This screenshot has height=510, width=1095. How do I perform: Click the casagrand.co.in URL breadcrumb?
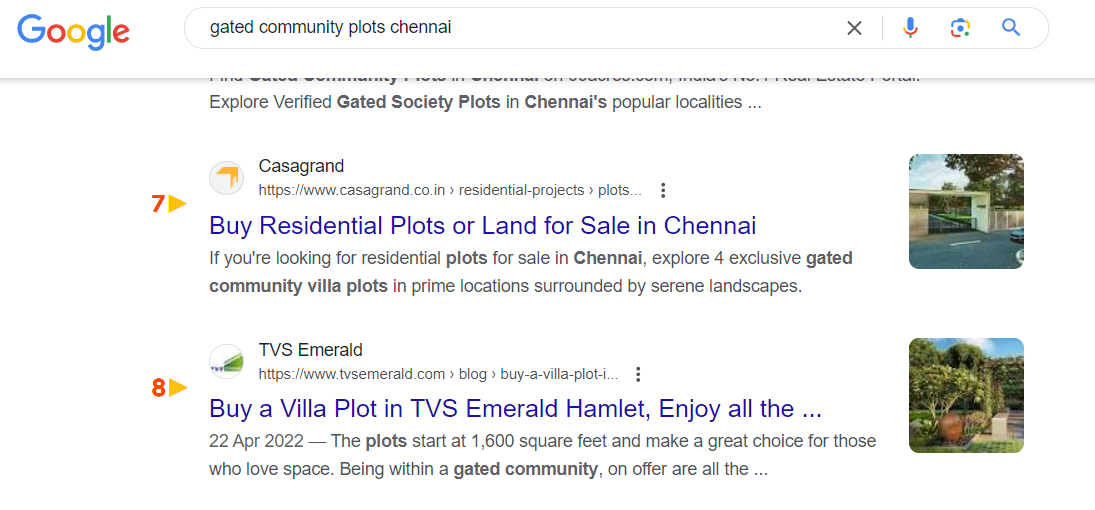pyautogui.click(x=450, y=190)
